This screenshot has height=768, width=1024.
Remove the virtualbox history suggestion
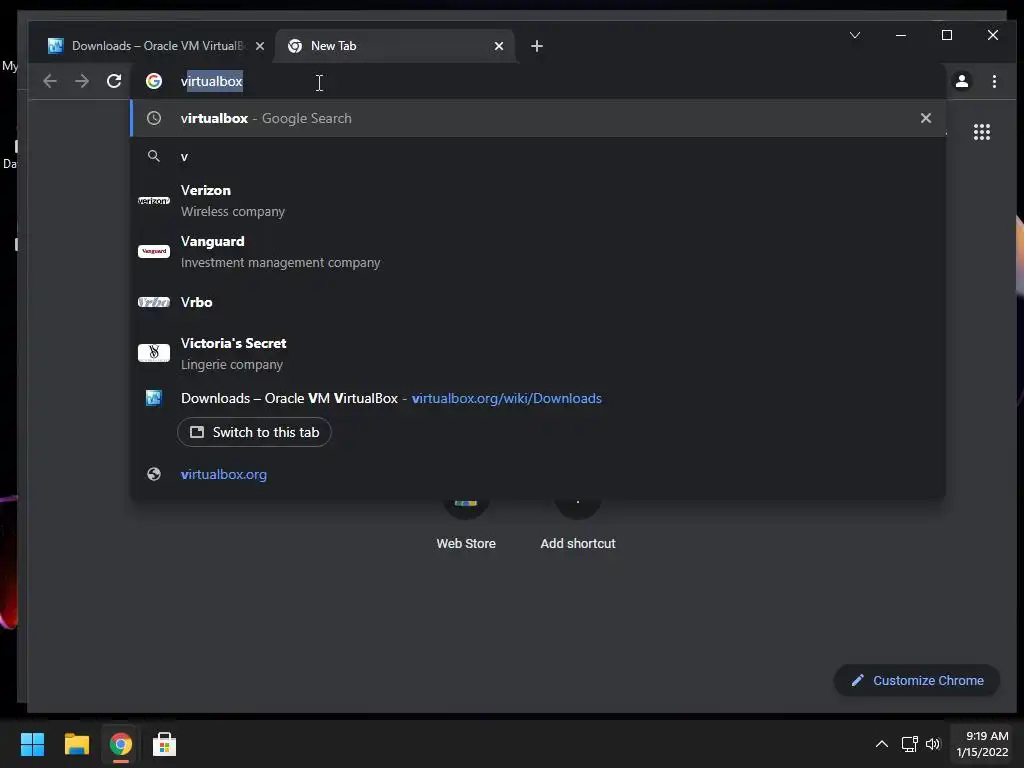pyautogui.click(x=925, y=118)
